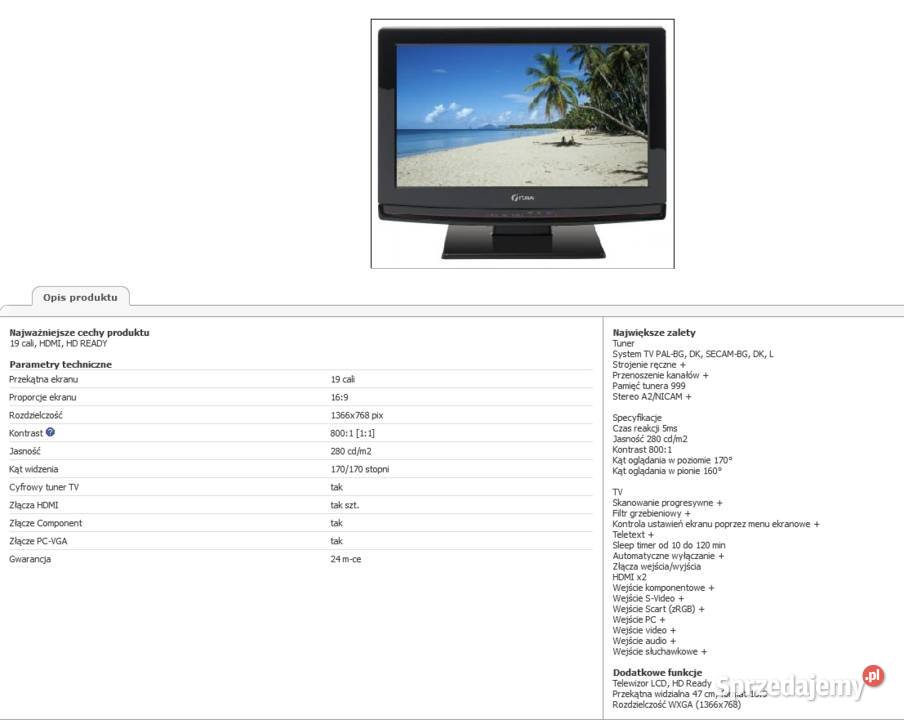Image resolution: width=904 pixels, height=720 pixels.
Task: Click the Największe zalety heading
Action: tap(654, 332)
